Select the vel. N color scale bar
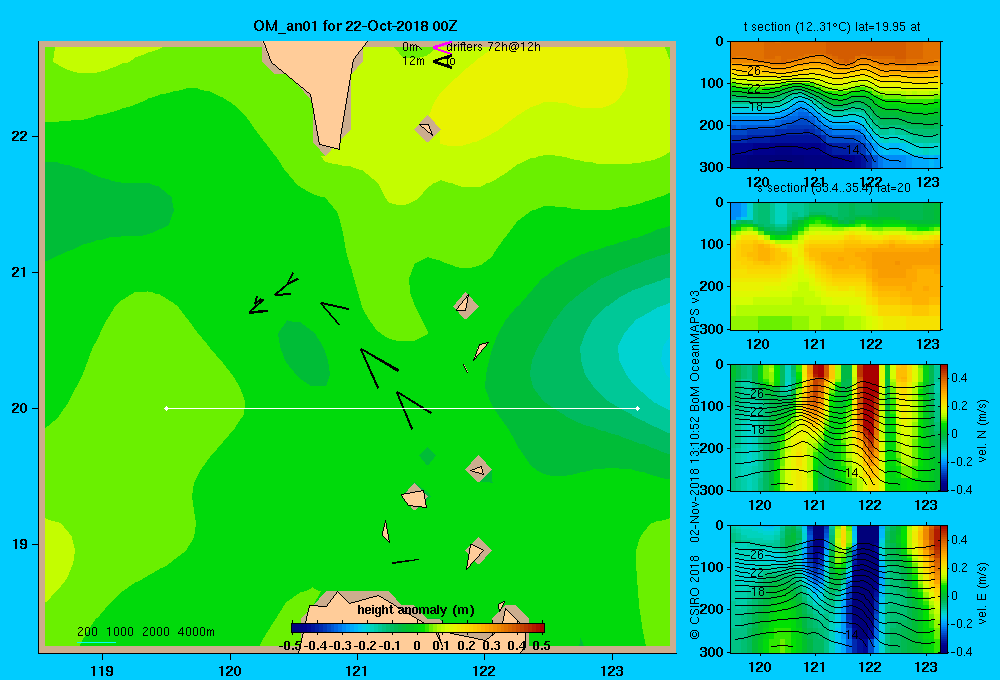The width and height of the screenshot is (1000, 680). pos(944,427)
